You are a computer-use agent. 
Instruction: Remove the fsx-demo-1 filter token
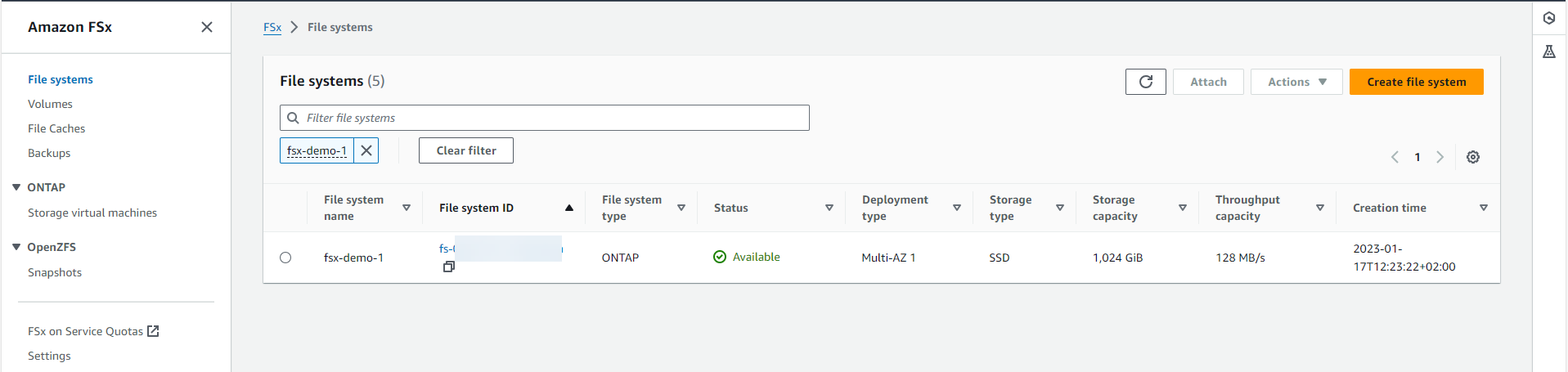pyautogui.click(x=366, y=150)
